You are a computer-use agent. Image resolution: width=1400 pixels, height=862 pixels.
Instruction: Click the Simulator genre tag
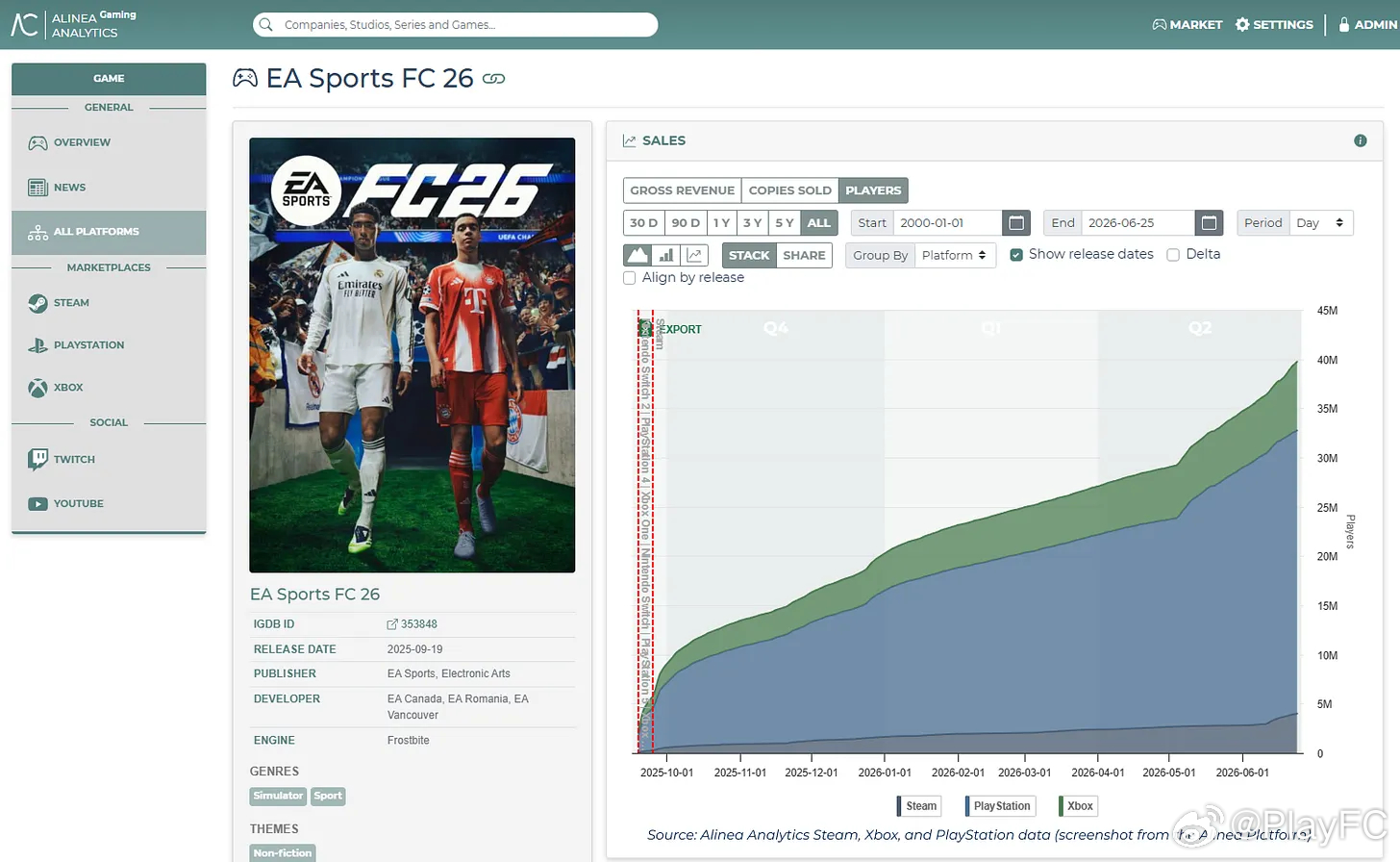[x=278, y=796]
